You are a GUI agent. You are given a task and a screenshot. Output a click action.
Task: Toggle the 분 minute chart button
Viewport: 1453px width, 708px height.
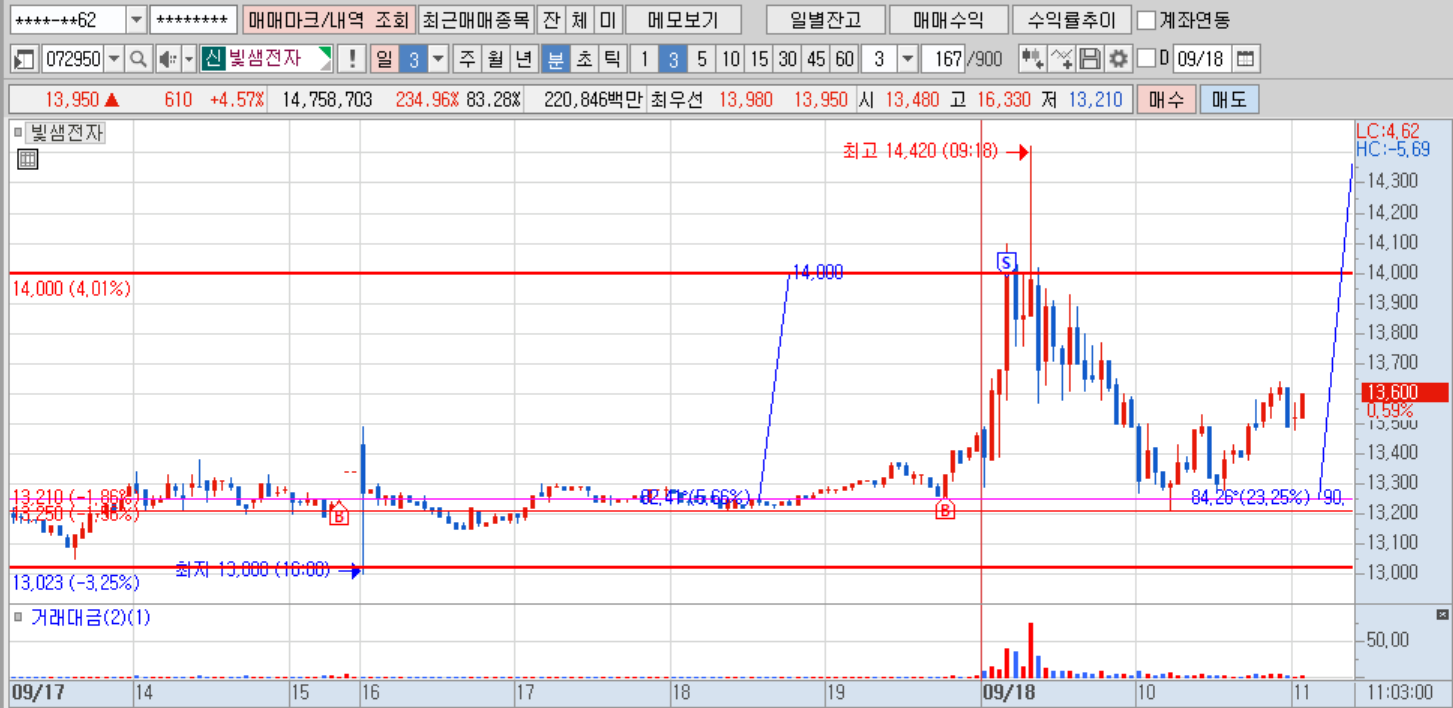point(554,59)
